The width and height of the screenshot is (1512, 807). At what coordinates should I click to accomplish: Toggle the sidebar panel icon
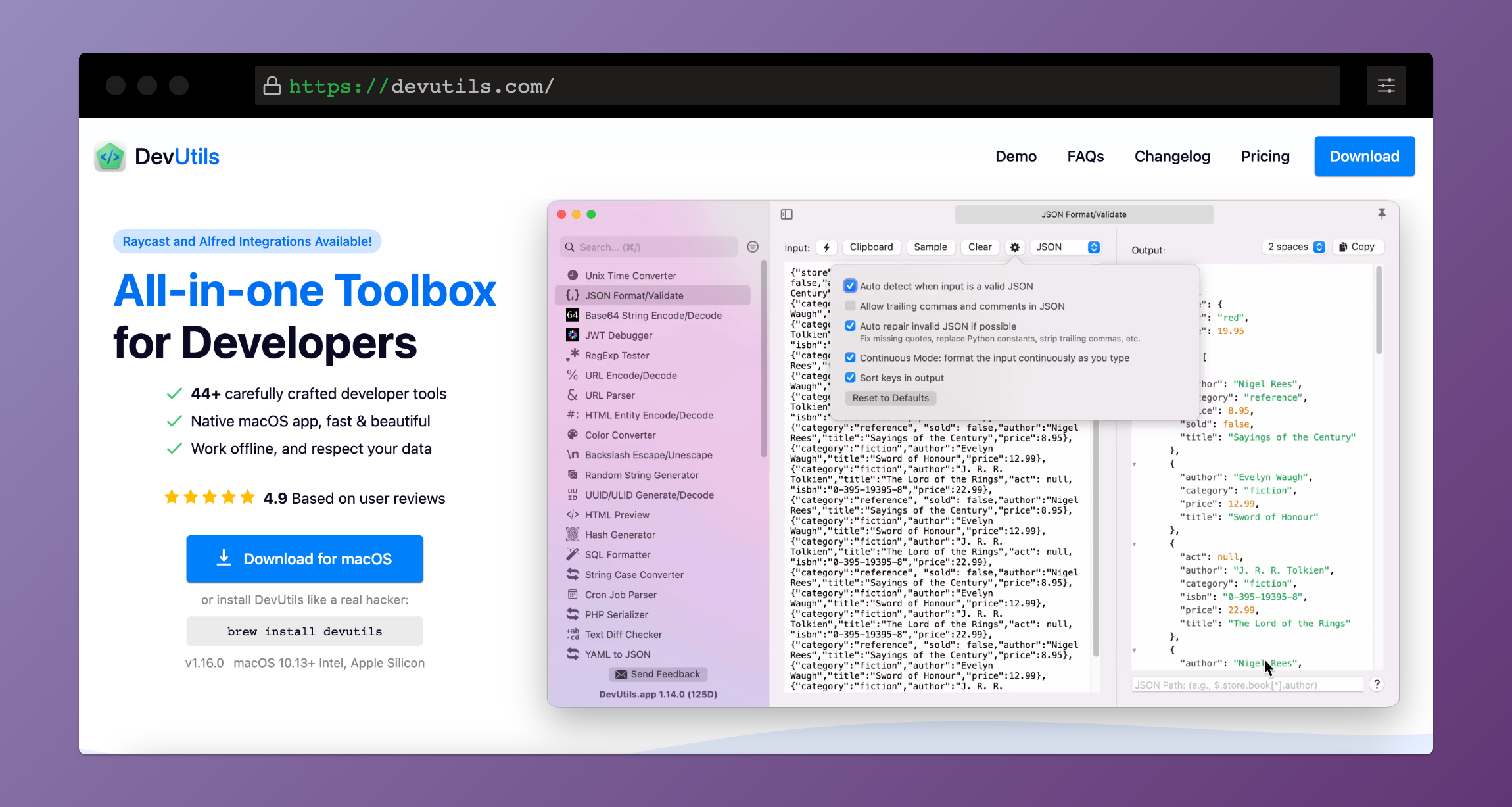[787, 214]
